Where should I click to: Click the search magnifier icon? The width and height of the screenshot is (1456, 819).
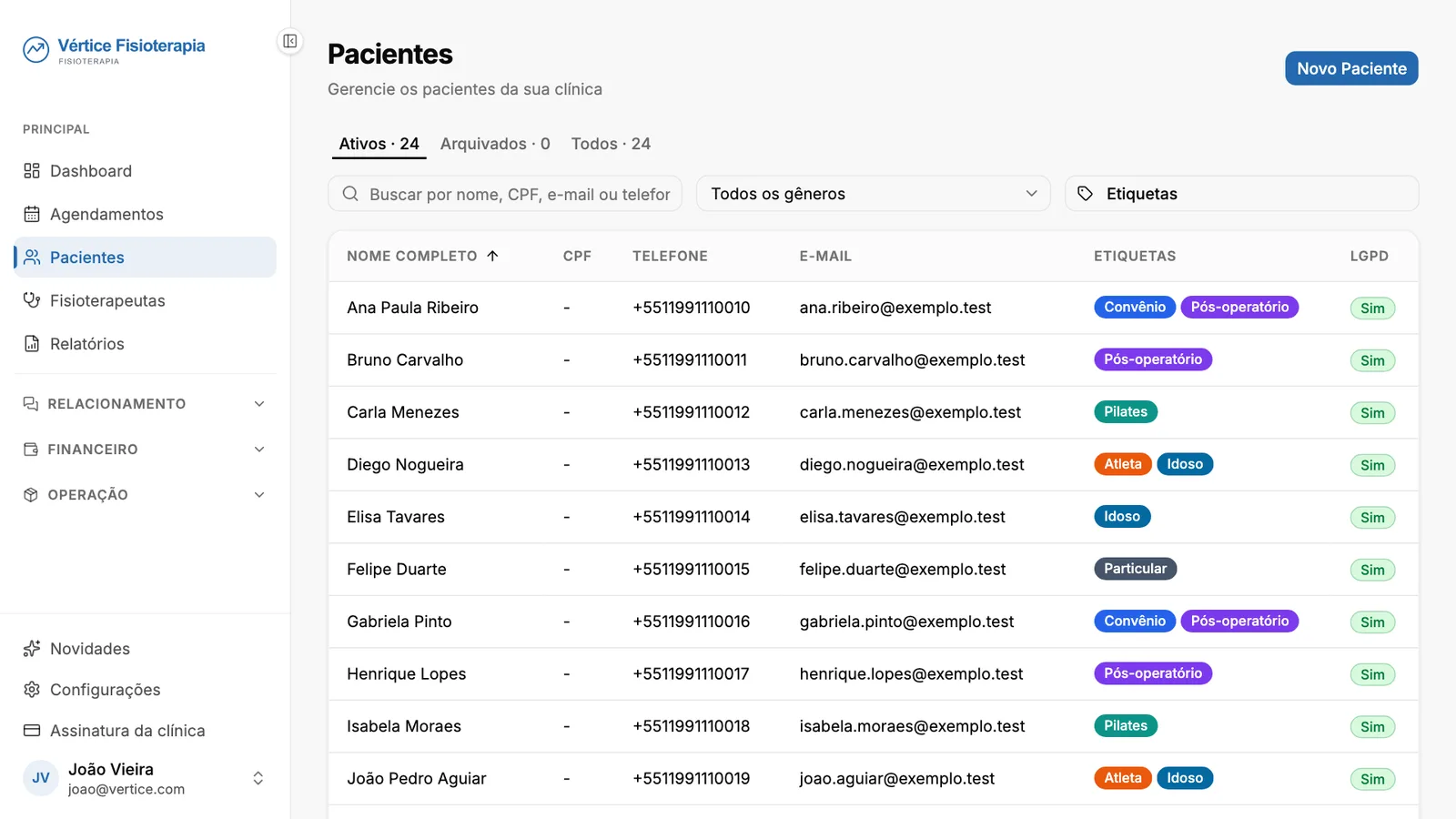point(350,194)
